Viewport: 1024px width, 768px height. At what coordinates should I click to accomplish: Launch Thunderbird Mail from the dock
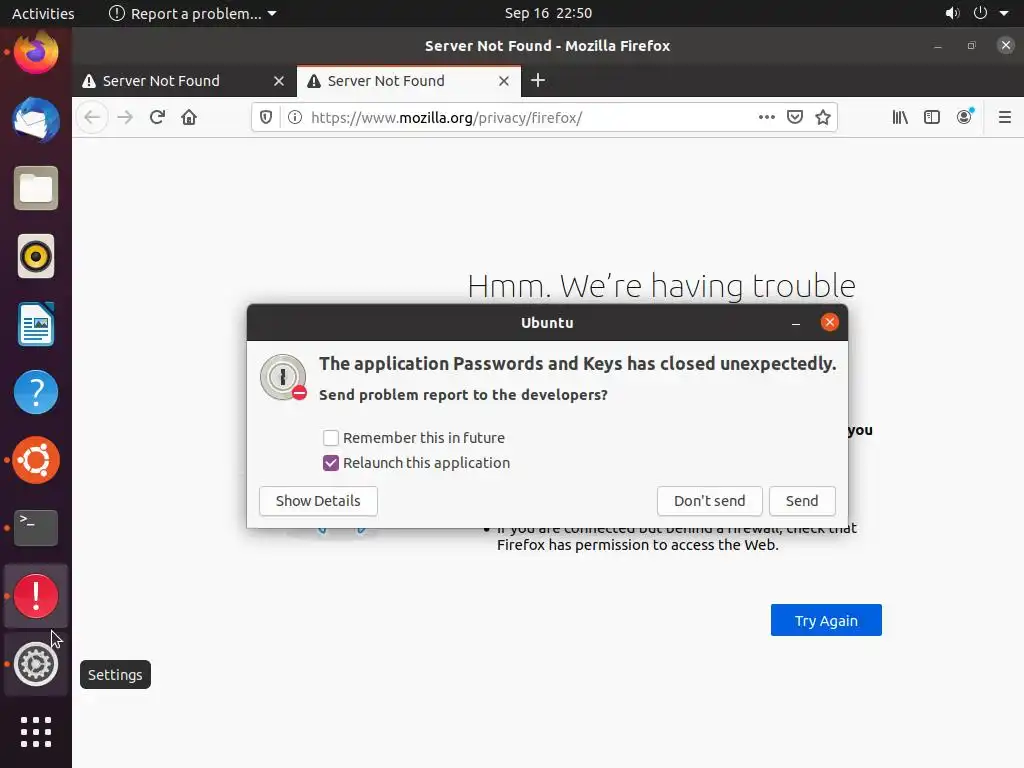click(x=36, y=120)
